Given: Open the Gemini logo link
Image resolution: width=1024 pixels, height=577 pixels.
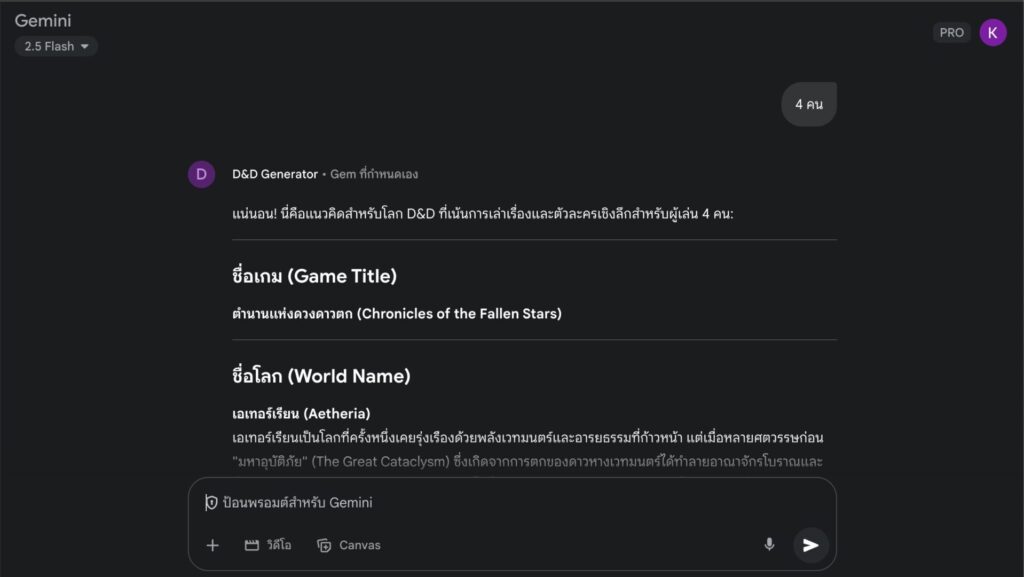Looking at the screenshot, I should (x=43, y=20).
